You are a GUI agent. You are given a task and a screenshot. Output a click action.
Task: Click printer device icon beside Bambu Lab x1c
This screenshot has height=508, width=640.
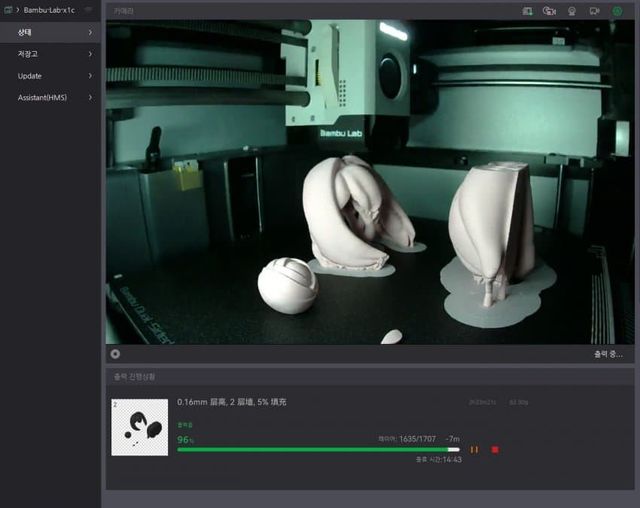(x=7, y=10)
